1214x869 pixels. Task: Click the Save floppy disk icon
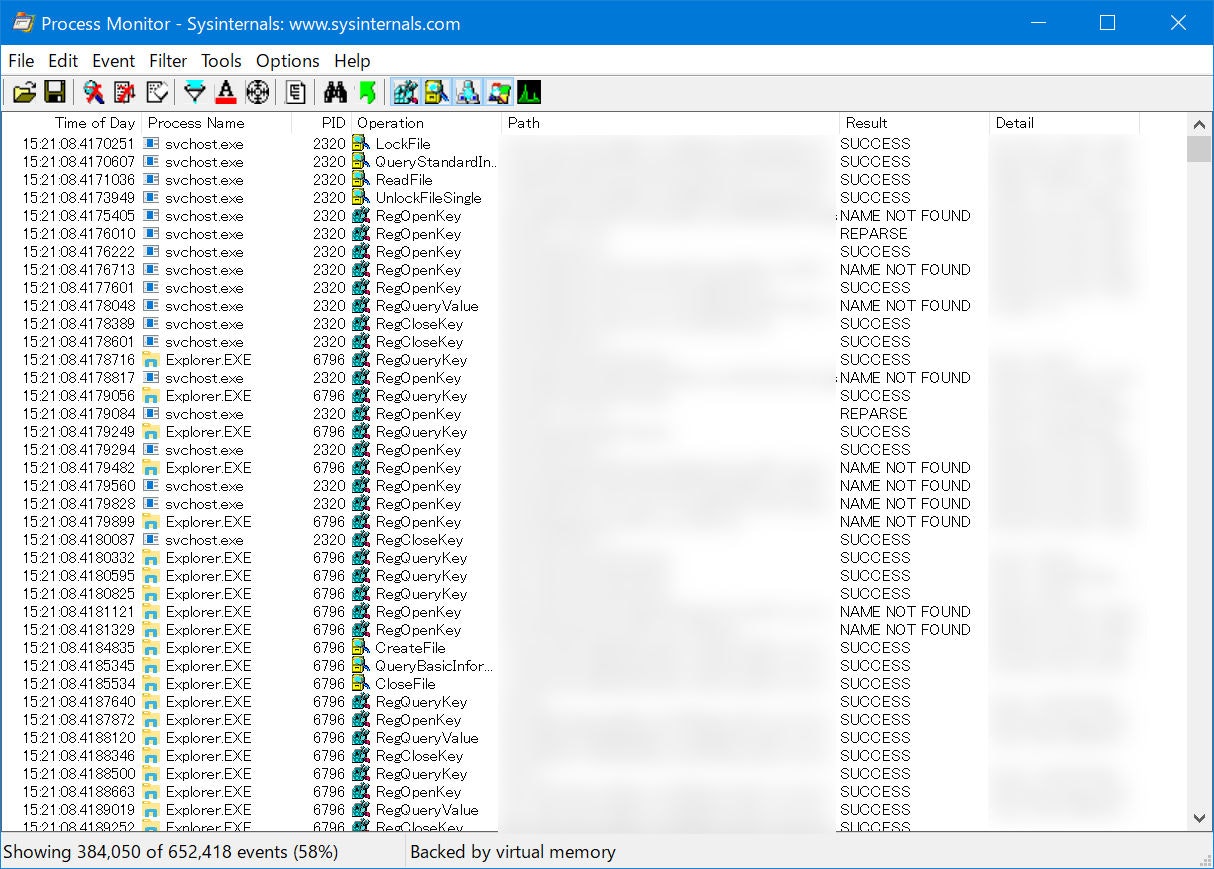[x=55, y=93]
